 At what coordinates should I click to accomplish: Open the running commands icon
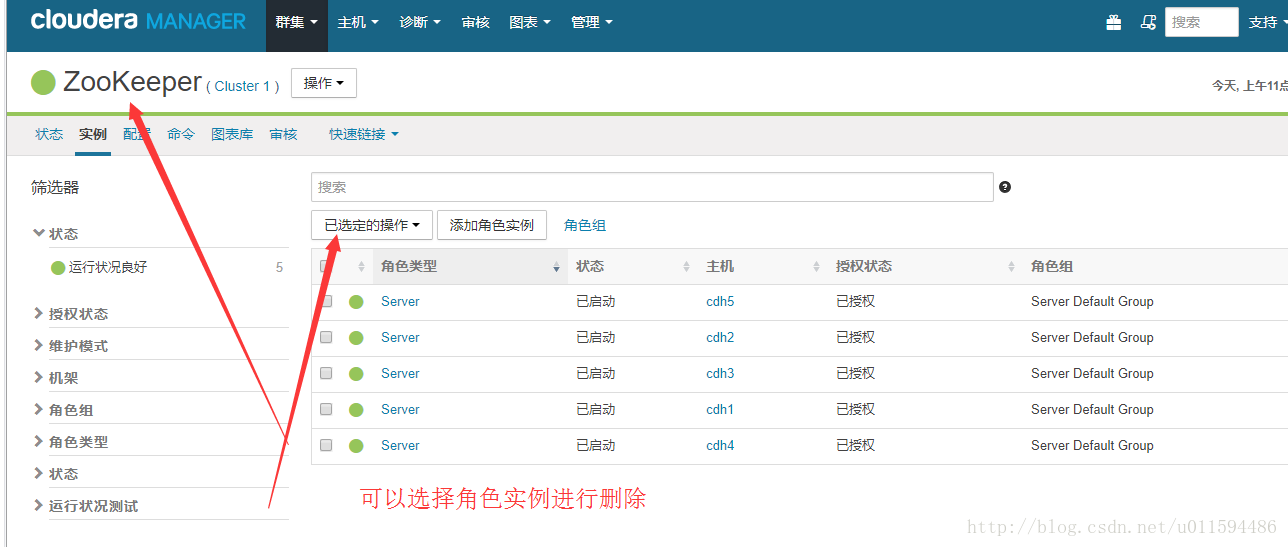1149,22
